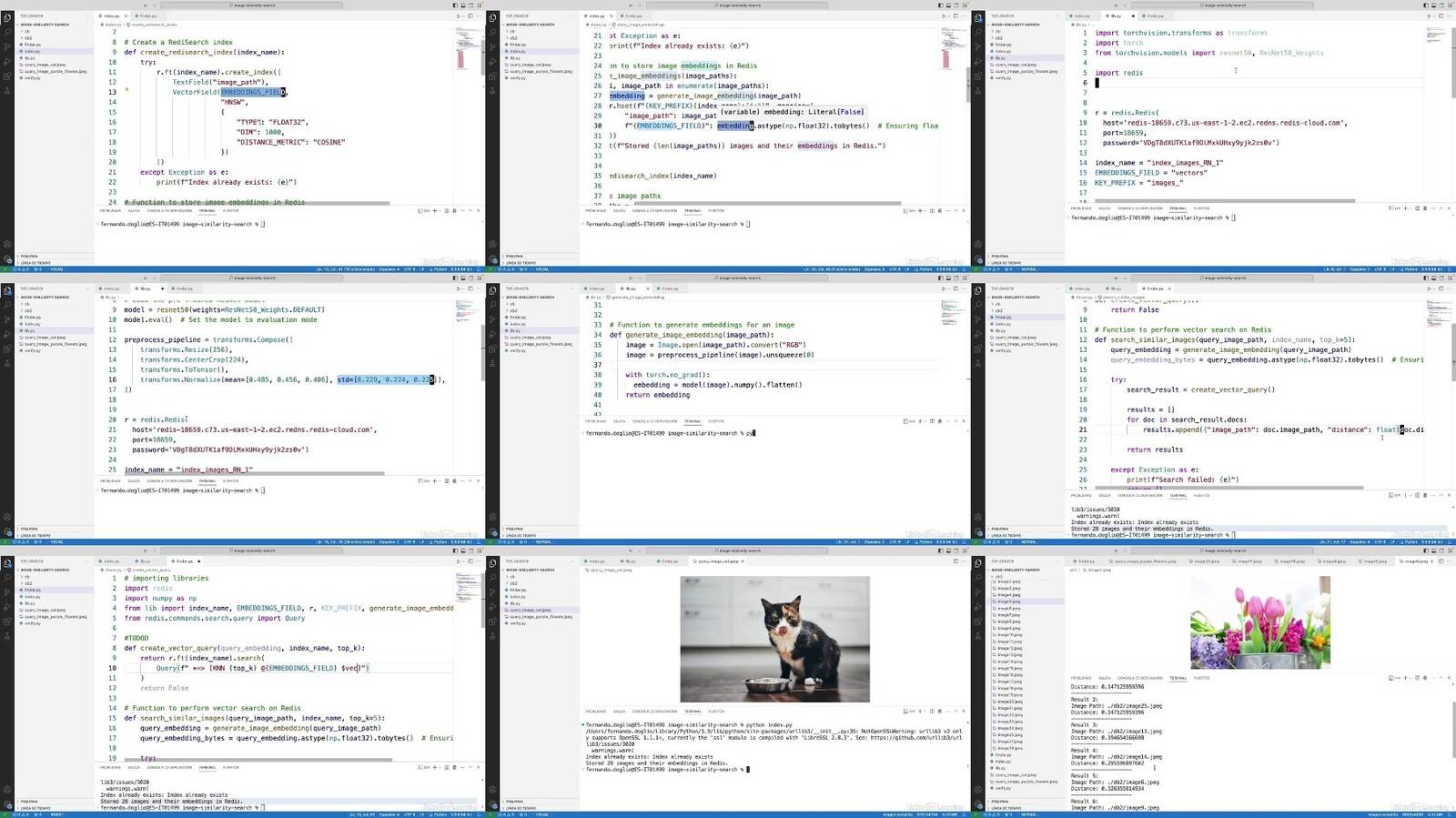1456x818 pixels.
Task: Open Explorer icon in cat image window
Action: click(492, 563)
